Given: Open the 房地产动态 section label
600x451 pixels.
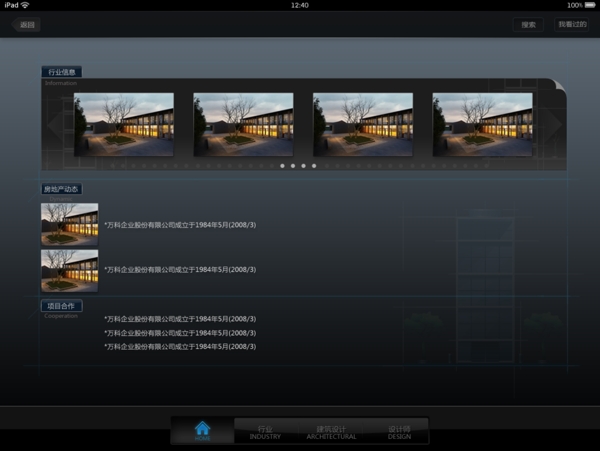Looking at the screenshot, I should pos(61,189).
